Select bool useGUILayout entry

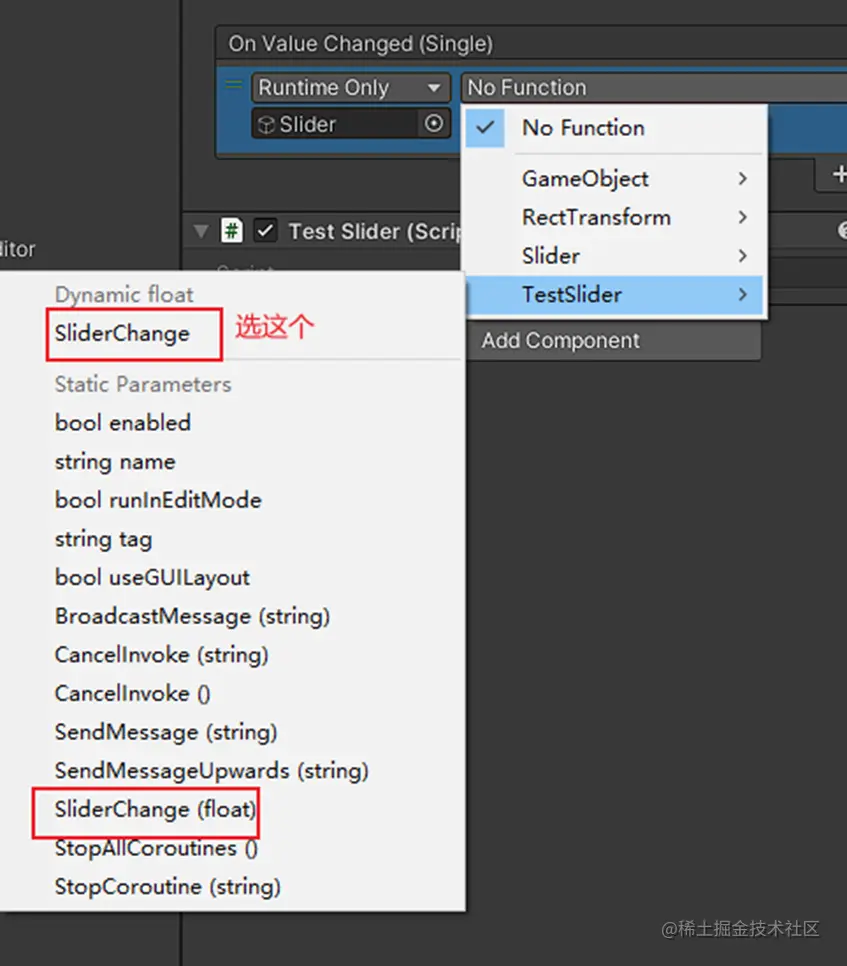pos(152,578)
